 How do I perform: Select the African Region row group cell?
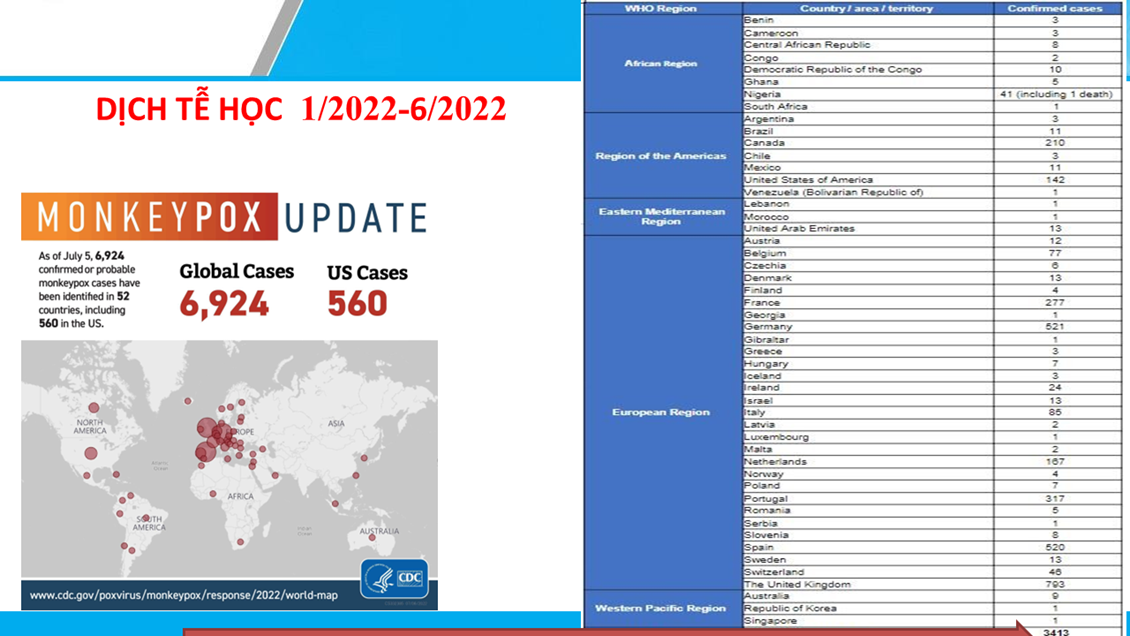click(x=660, y=63)
